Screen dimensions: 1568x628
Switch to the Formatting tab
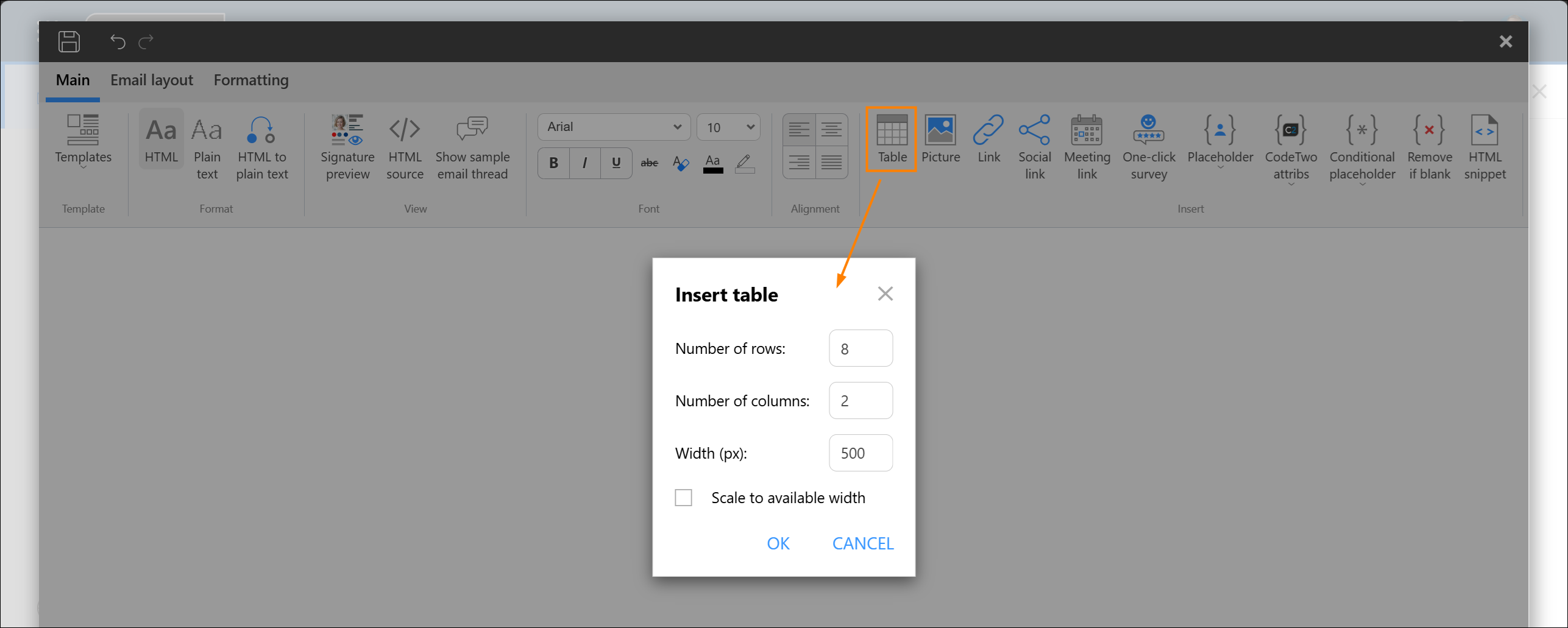[251, 80]
